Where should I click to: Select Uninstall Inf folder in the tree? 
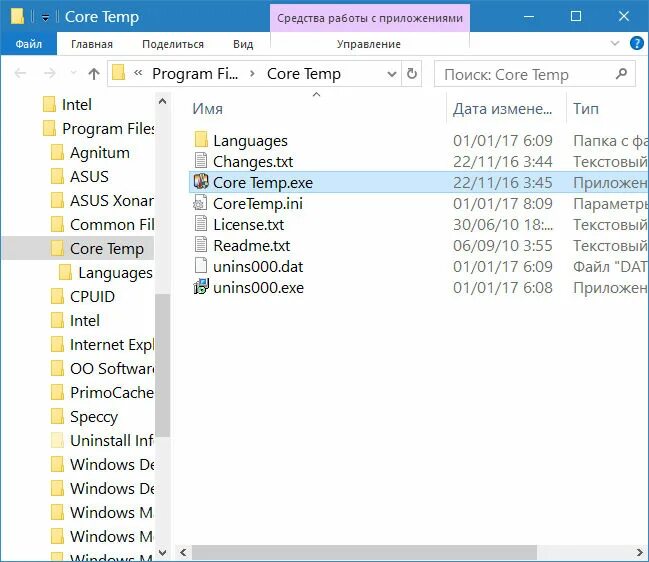(102, 441)
